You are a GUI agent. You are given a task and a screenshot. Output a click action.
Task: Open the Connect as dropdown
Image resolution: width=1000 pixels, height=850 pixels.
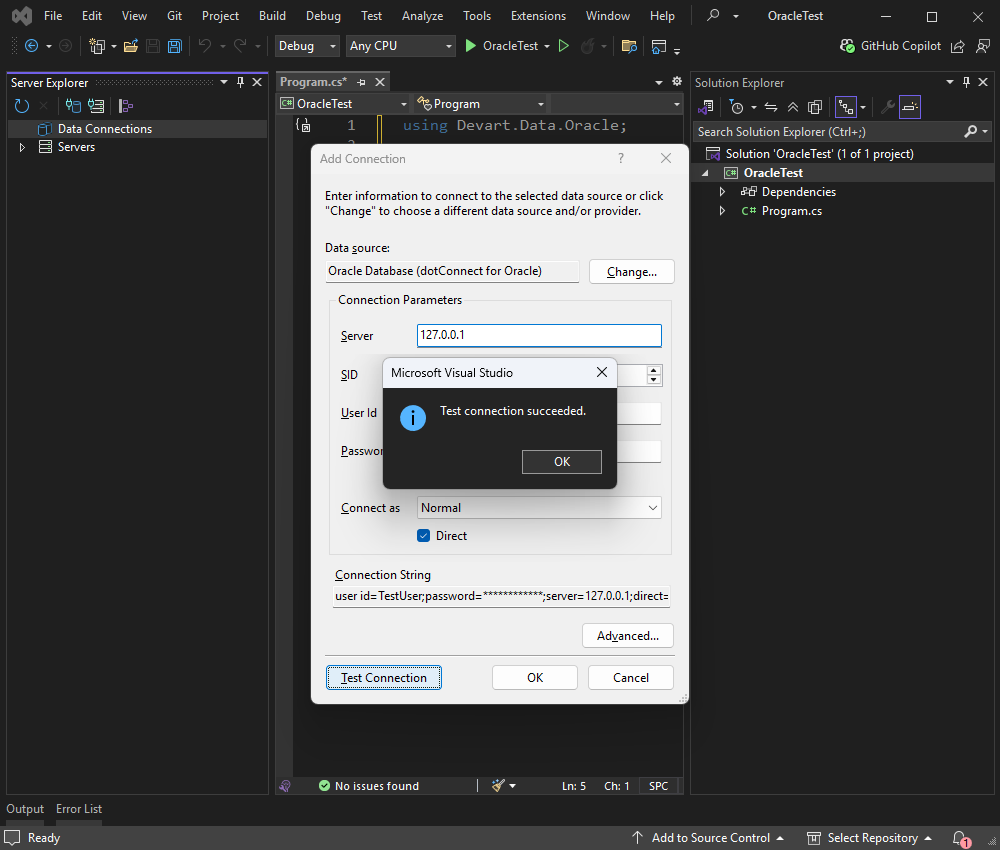(x=540, y=508)
